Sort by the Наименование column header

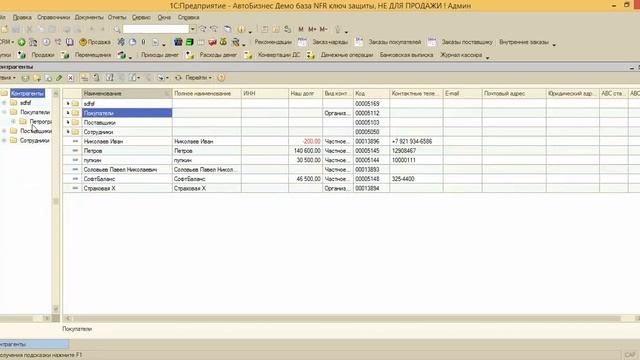coord(127,93)
